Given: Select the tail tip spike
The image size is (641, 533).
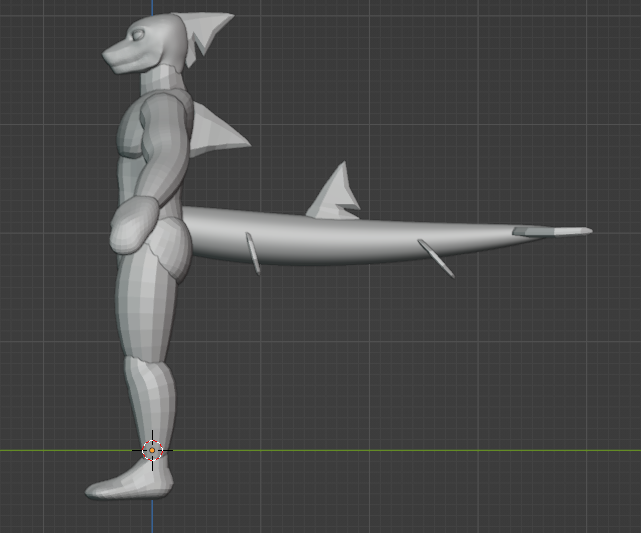Looking at the screenshot, I should (x=552, y=232).
